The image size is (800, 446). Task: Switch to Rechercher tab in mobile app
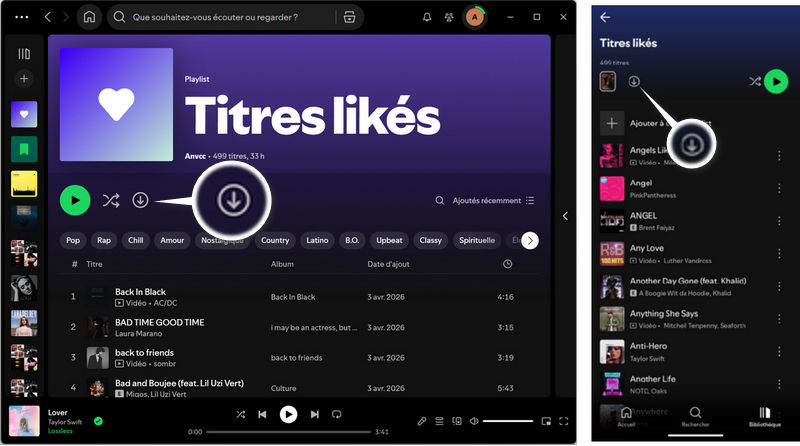695,416
